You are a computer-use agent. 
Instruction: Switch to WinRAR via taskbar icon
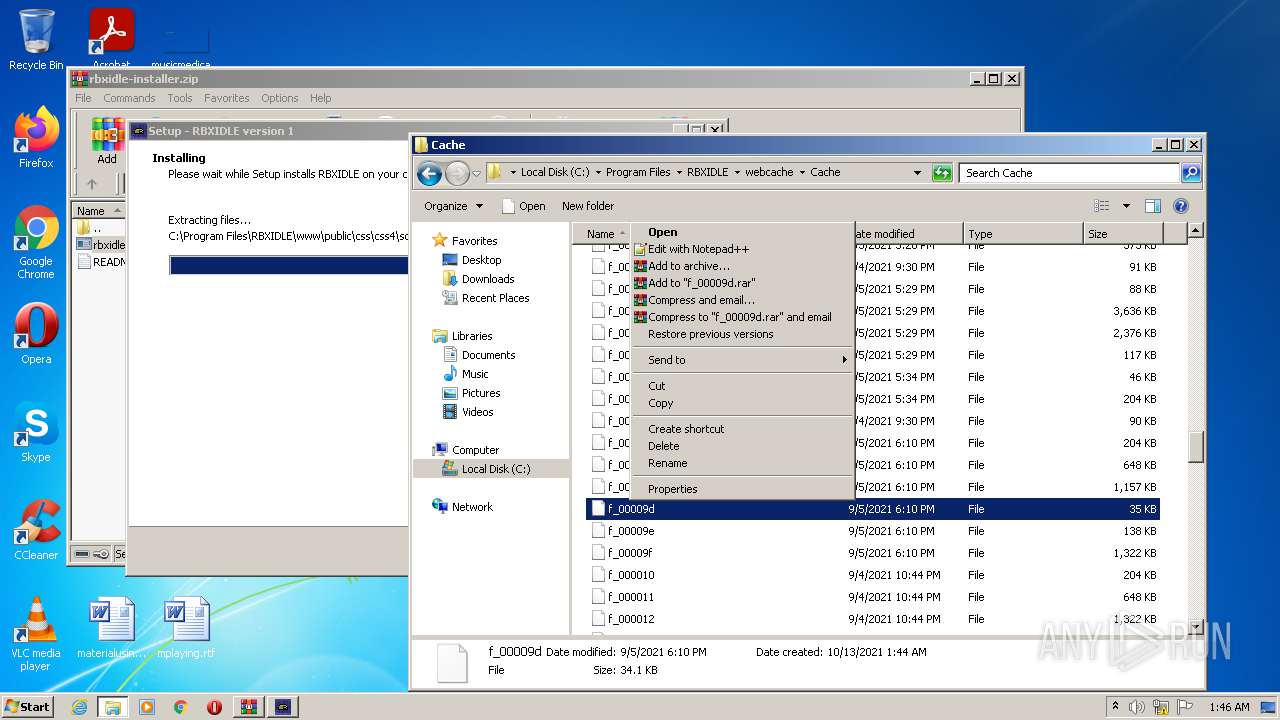(x=248, y=707)
